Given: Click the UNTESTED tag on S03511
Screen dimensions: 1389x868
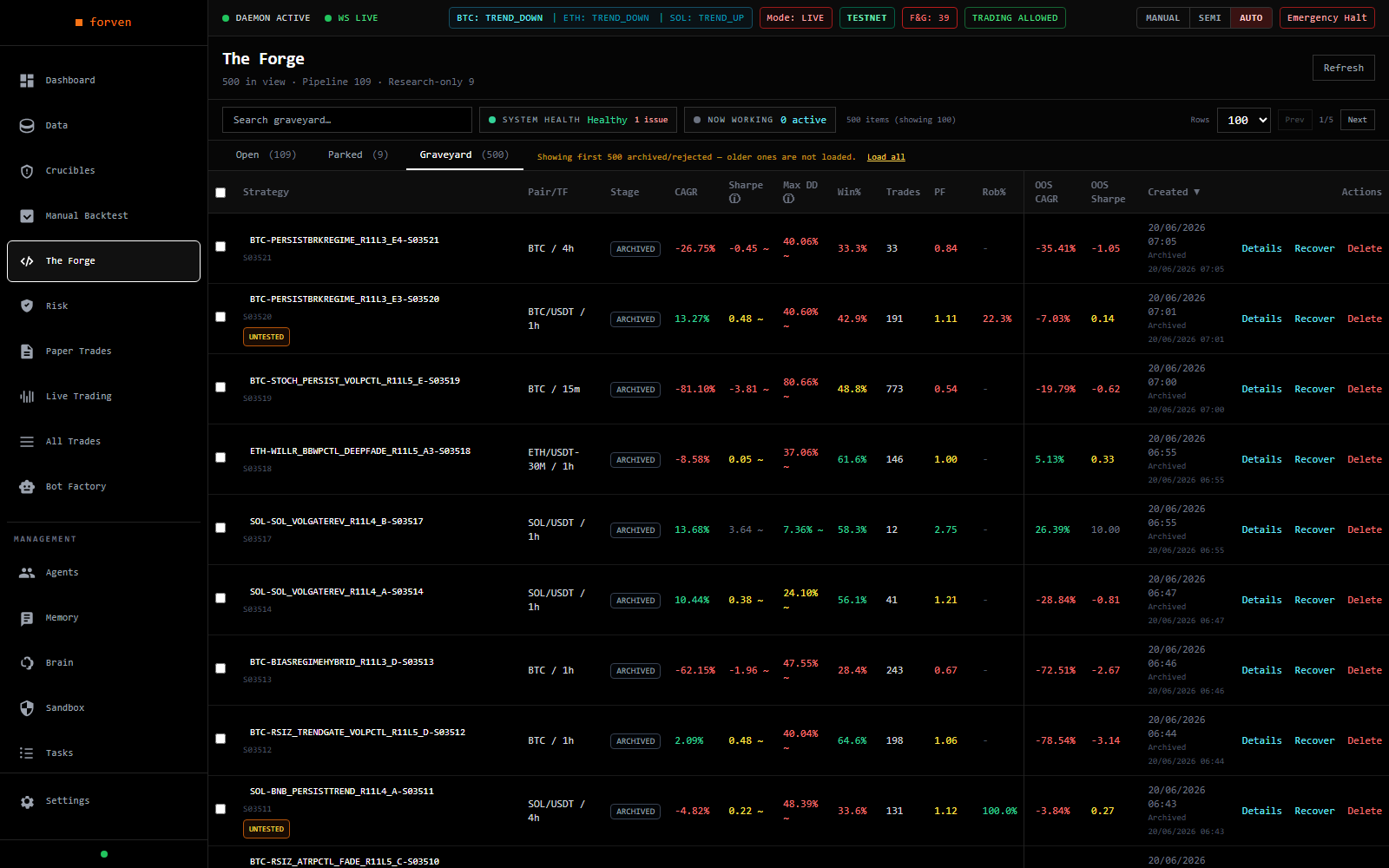Looking at the screenshot, I should [267, 830].
